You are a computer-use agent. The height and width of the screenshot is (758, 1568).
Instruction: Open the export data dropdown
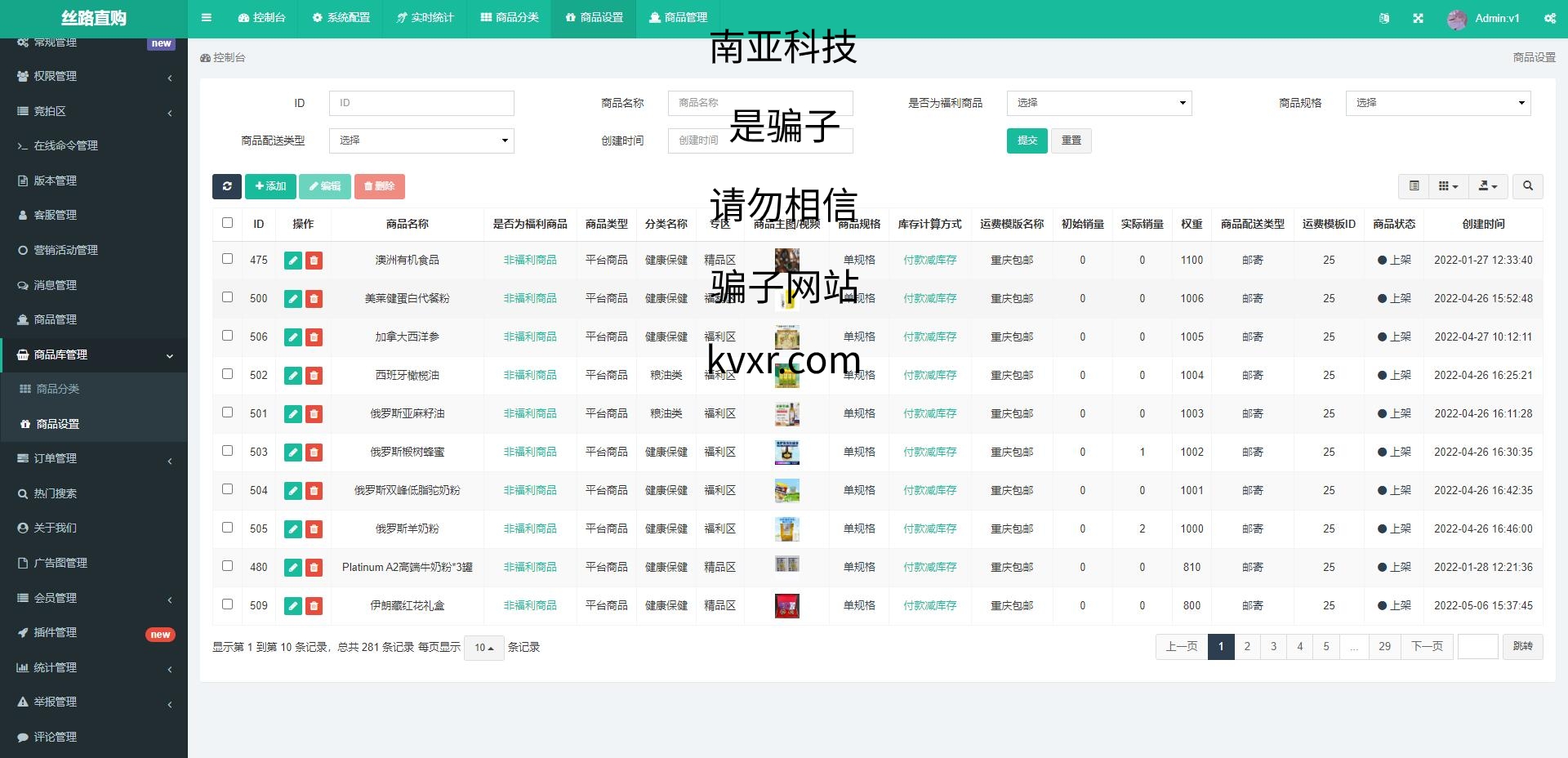point(1488,186)
